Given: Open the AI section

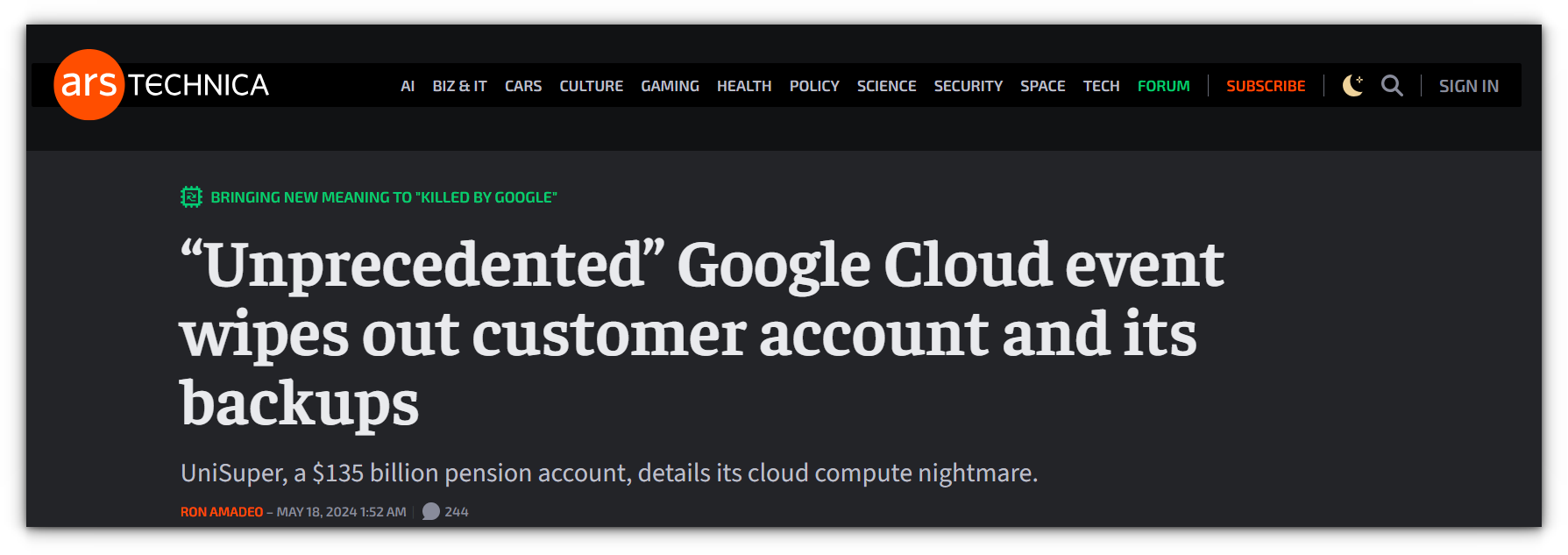Looking at the screenshot, I should [x=408, y=86].
